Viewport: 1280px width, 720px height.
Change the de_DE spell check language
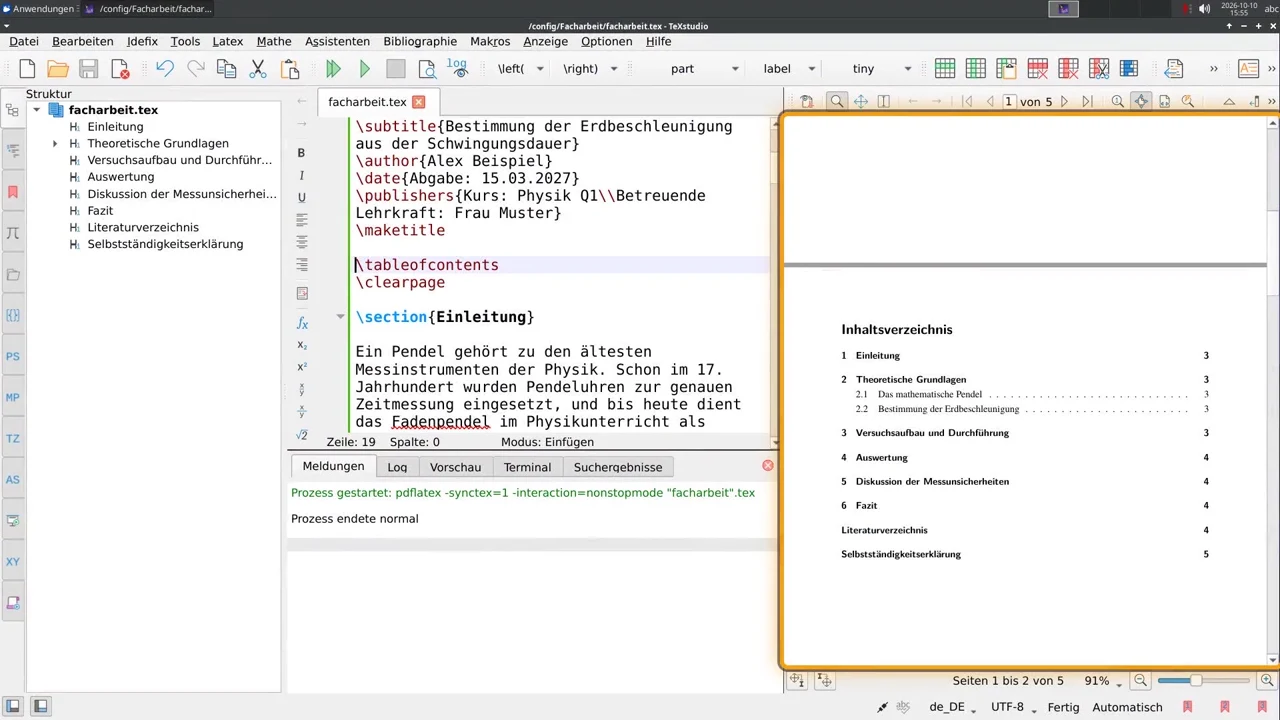953,707
